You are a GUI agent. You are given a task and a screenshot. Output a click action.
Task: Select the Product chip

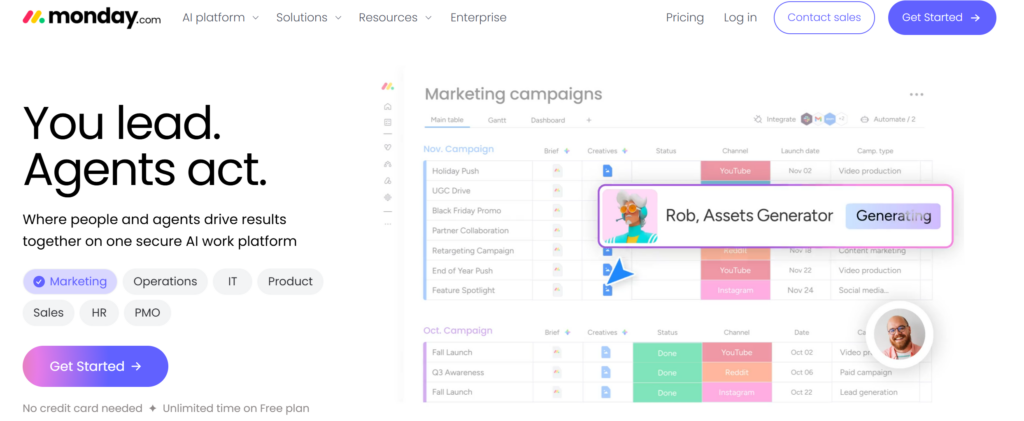coord(290,281)
